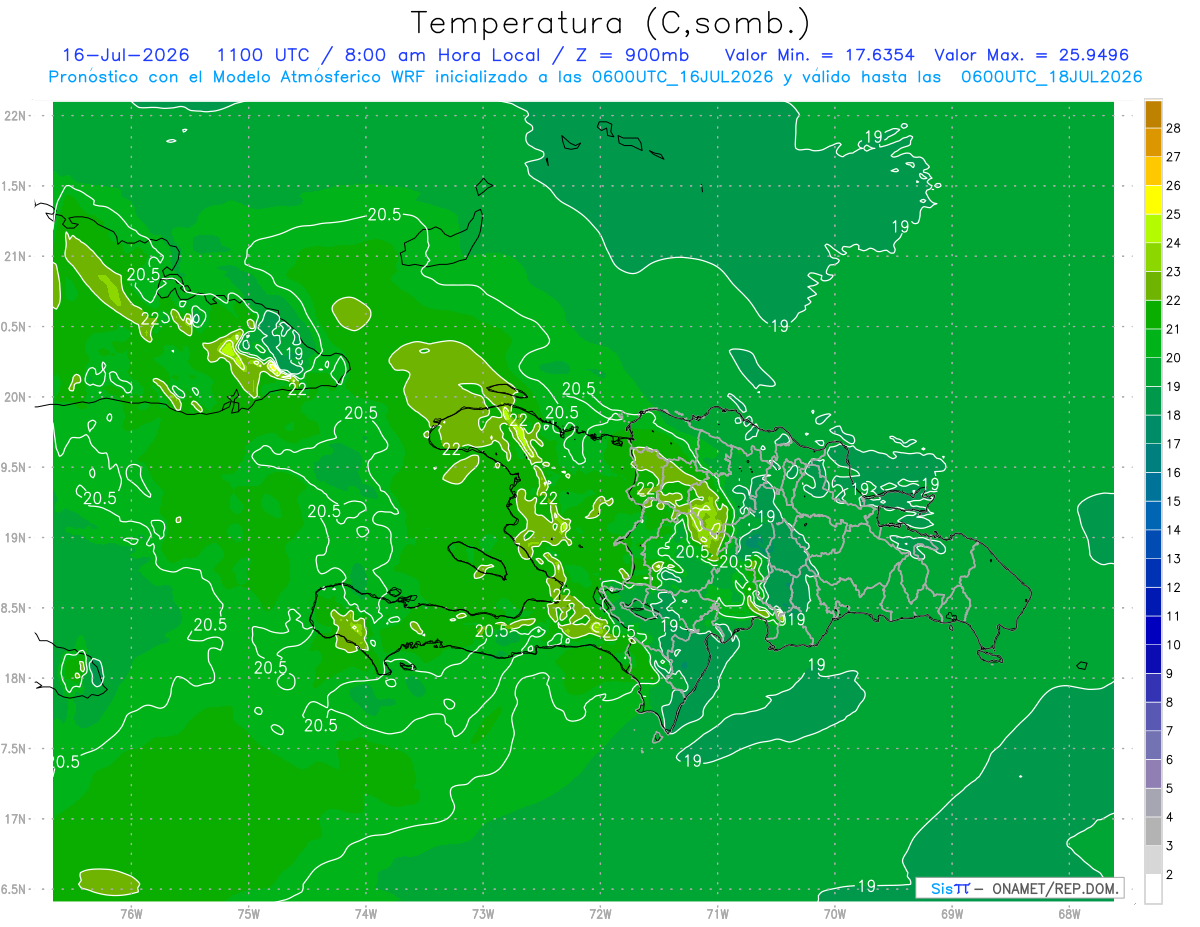
Task: Click the "Valor Min. = 17.6354" readout
Action: (819, 55)
